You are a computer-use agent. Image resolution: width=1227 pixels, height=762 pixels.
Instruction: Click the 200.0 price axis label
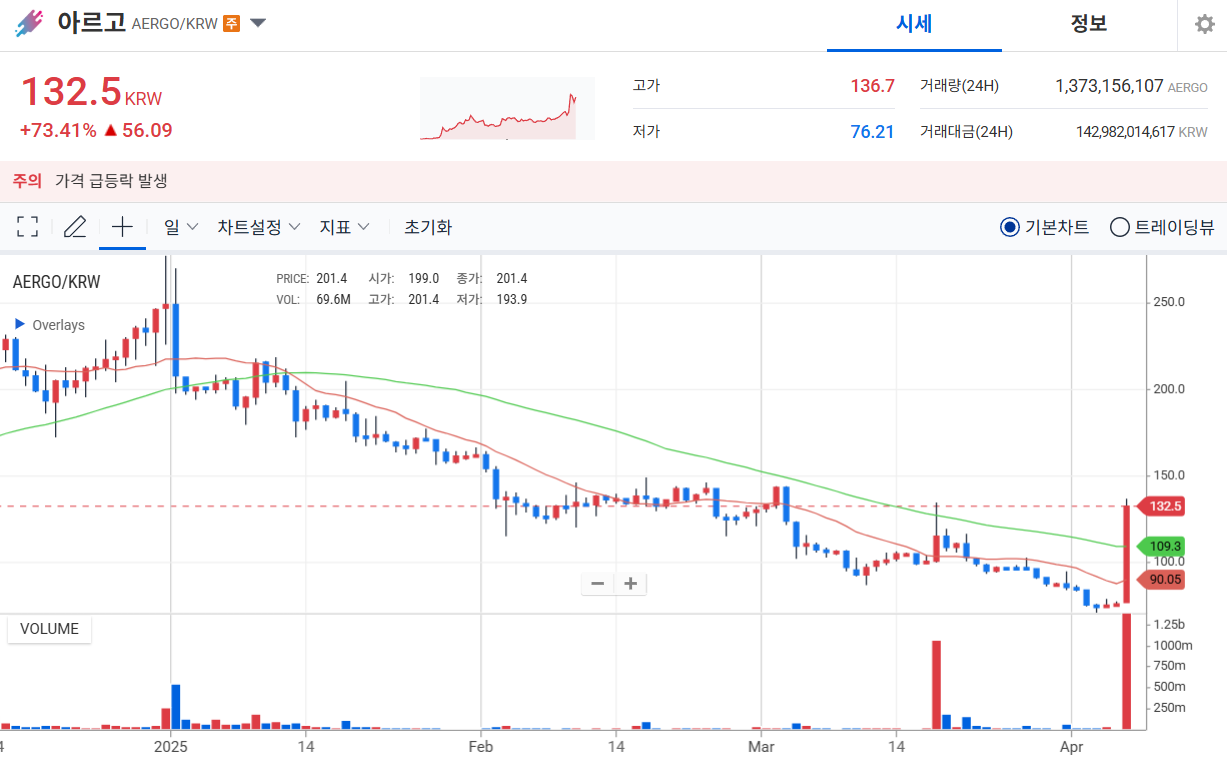click(x=1168, y=389)
